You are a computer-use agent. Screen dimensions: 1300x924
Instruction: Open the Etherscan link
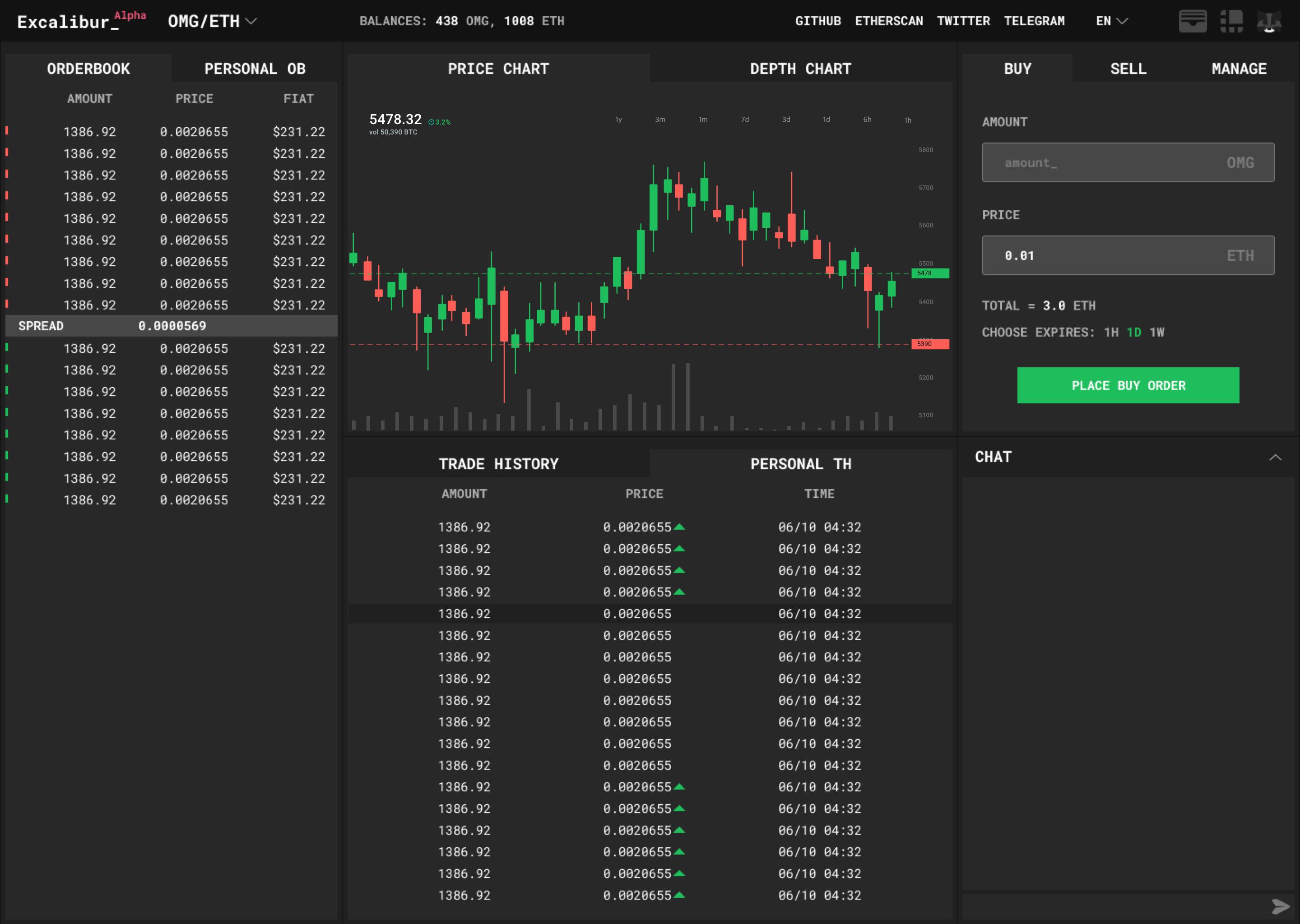click(x=888, y=21)
